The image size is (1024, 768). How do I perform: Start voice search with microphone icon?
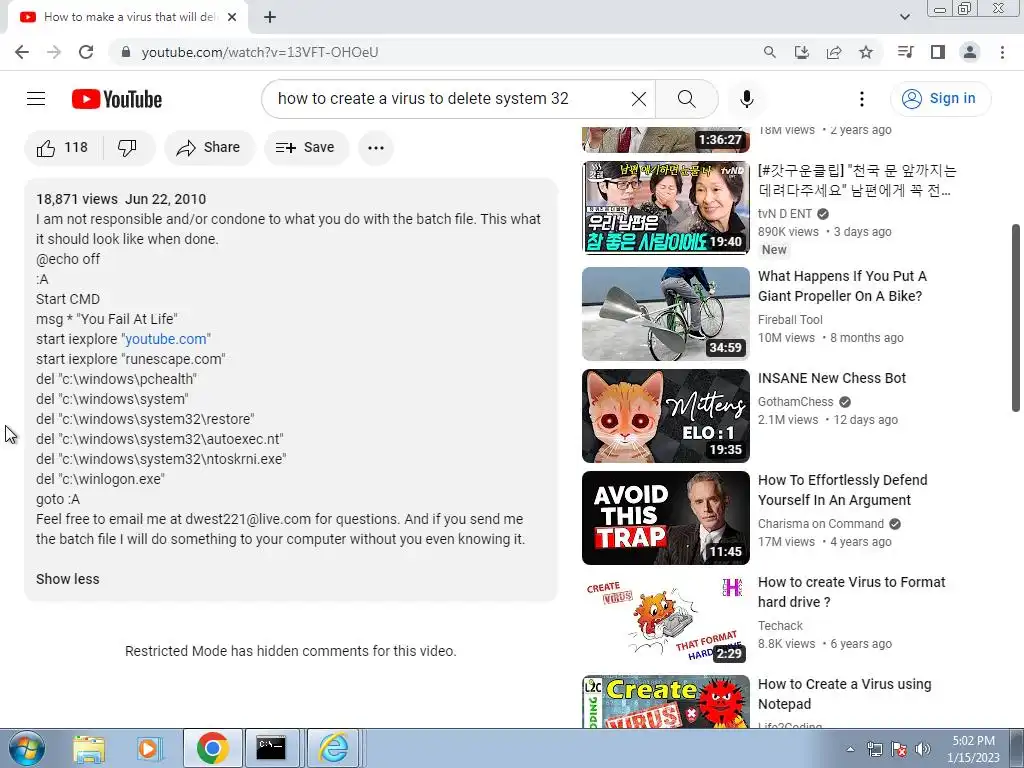746,99
